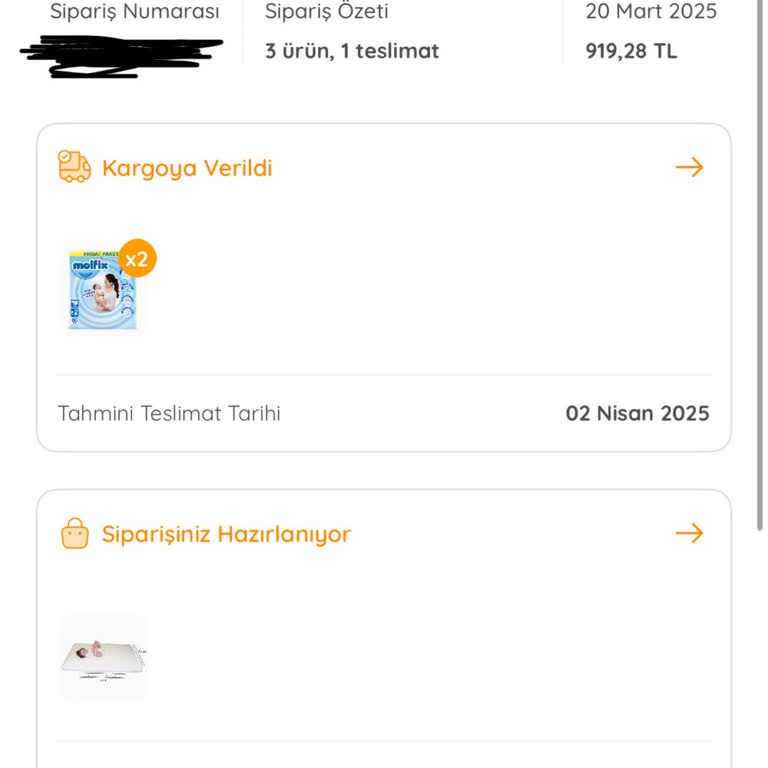The width and height of the screenshot is (768, 768).
Task: Click the x2 quantity badge
Action: (138, 260)
